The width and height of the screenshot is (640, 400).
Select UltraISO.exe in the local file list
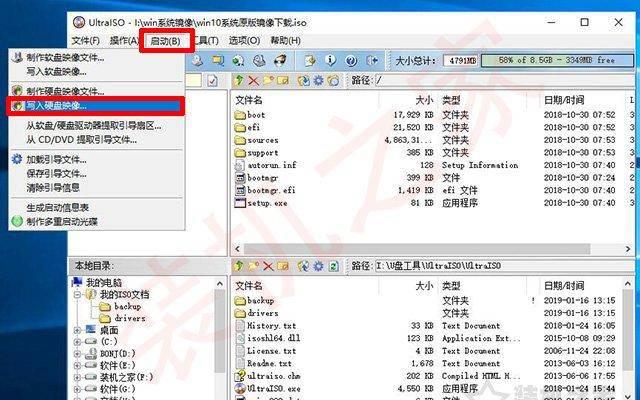point(268,388)
